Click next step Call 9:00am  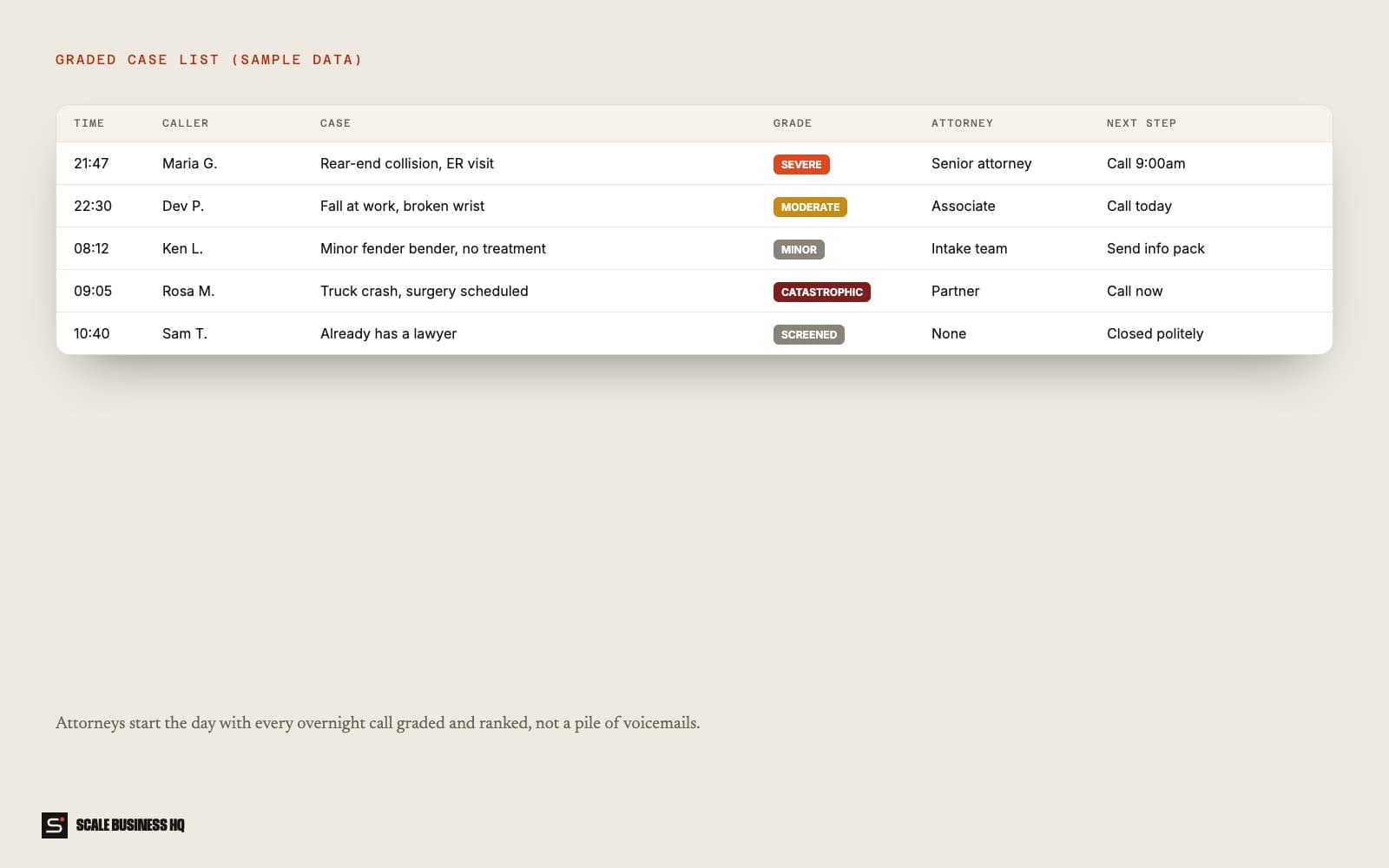click(x=1146, y=163)
